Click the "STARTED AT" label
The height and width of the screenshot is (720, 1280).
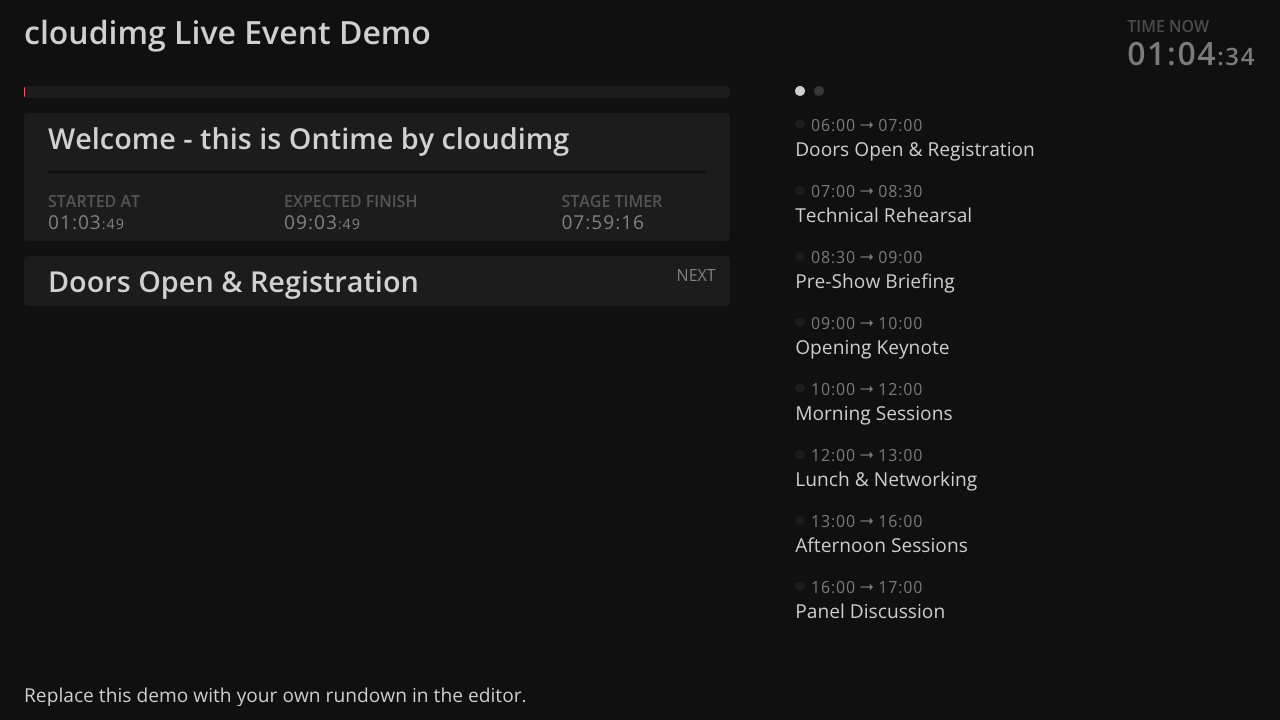(94, 201)
